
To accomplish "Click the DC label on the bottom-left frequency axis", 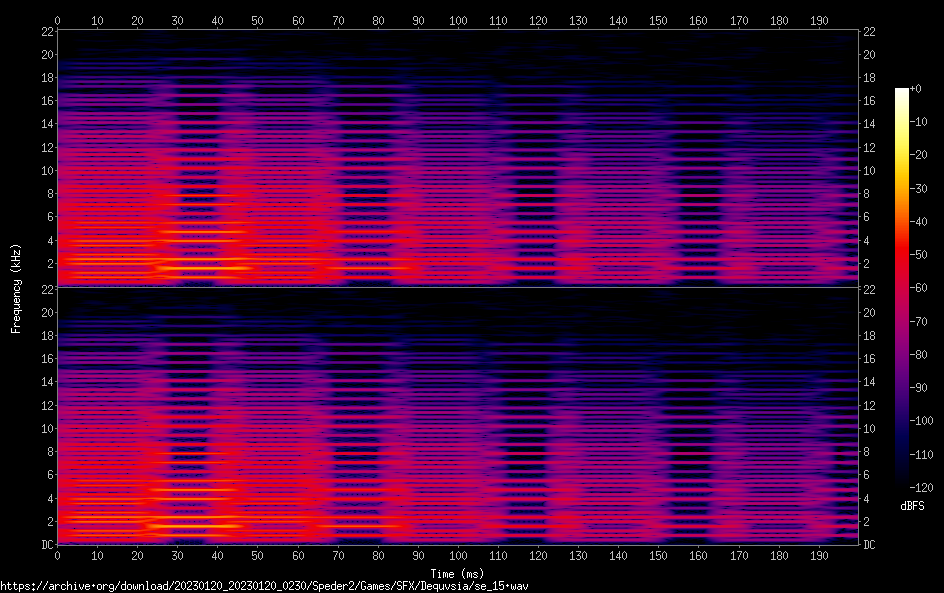I will point(45,544).
